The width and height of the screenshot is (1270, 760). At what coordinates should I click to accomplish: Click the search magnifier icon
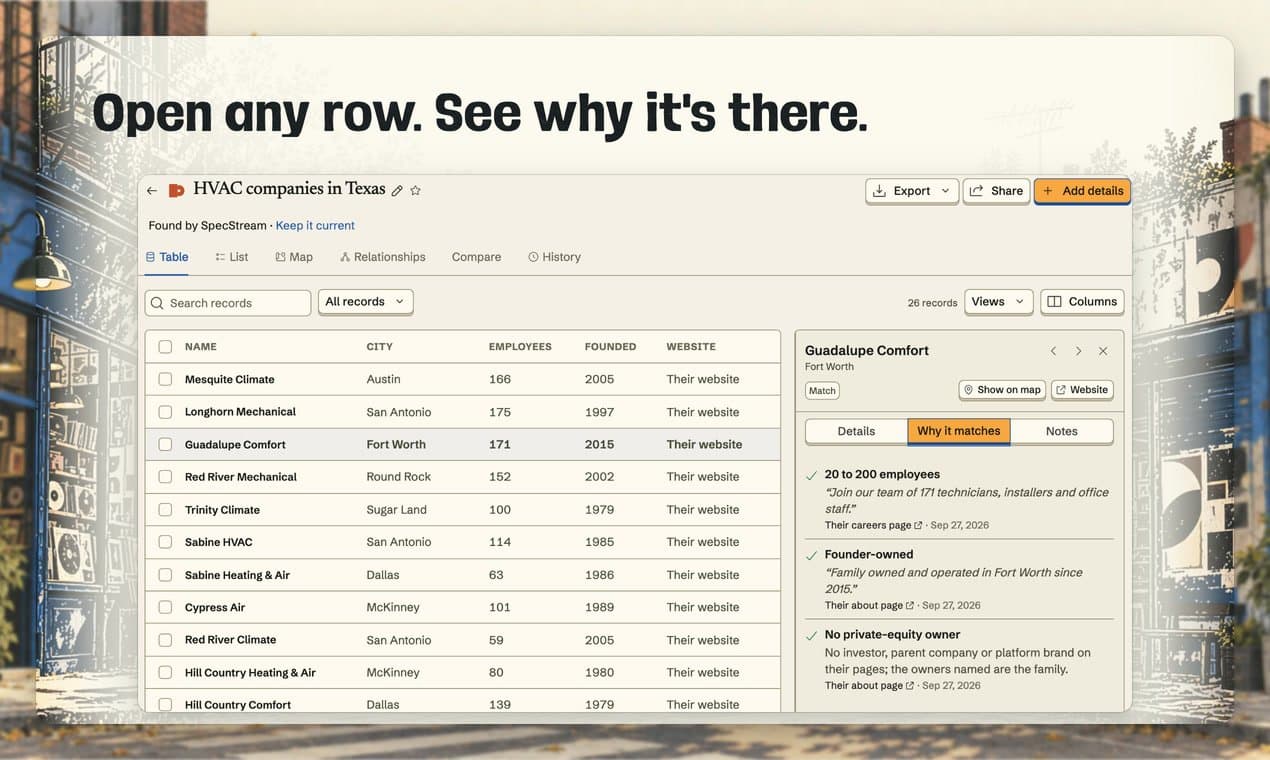(x=157, y=303)
